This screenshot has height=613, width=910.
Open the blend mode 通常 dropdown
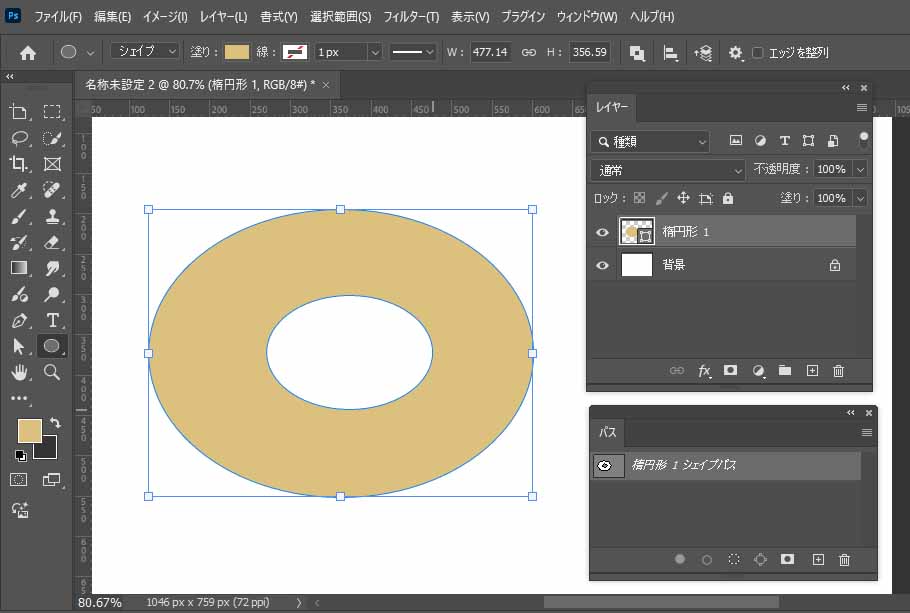pyautogui.click(x=668, y=170)
